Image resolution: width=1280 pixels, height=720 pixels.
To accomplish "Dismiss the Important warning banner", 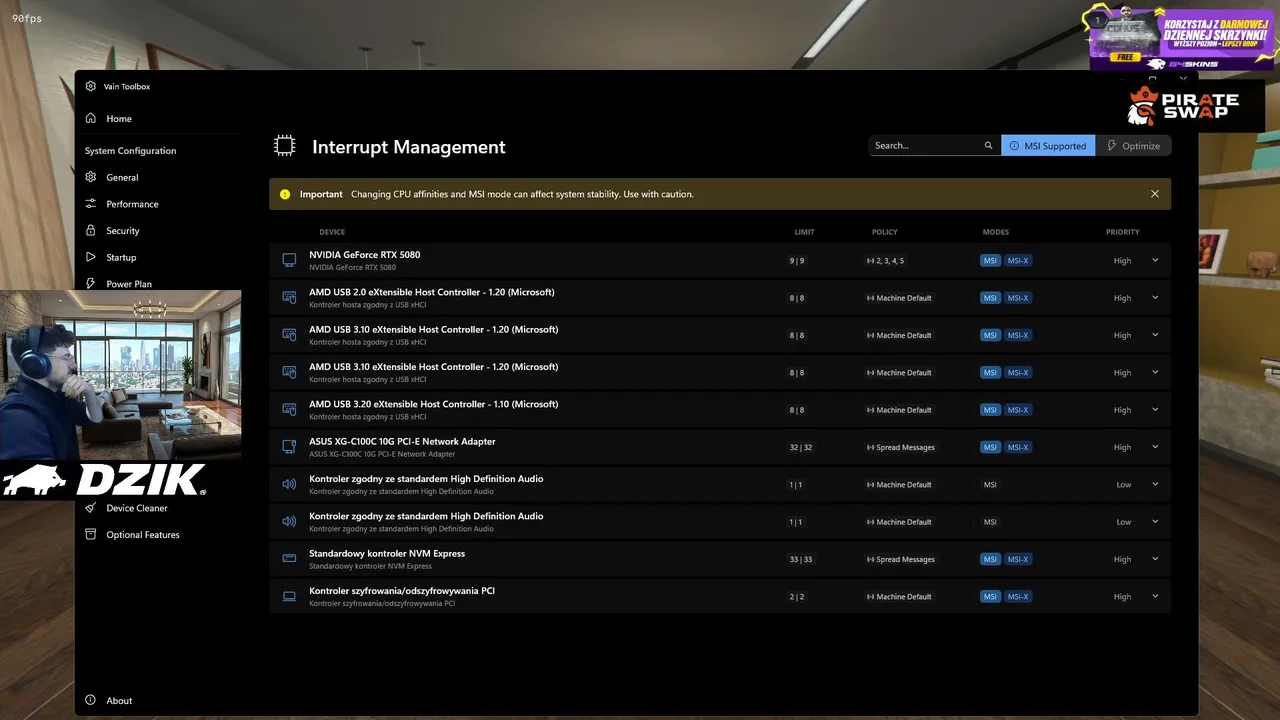I will click(1155, 194).
